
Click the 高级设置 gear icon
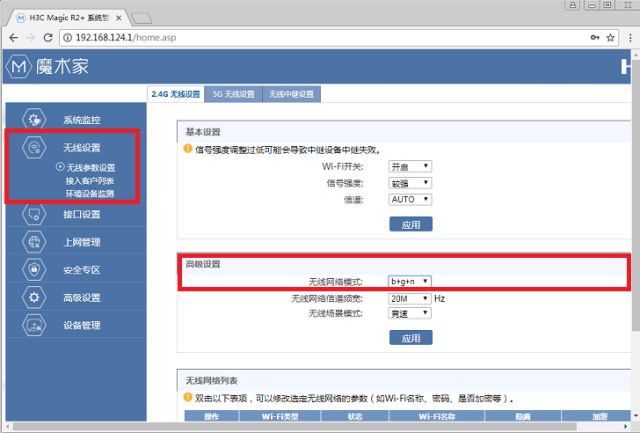point(34,298)
